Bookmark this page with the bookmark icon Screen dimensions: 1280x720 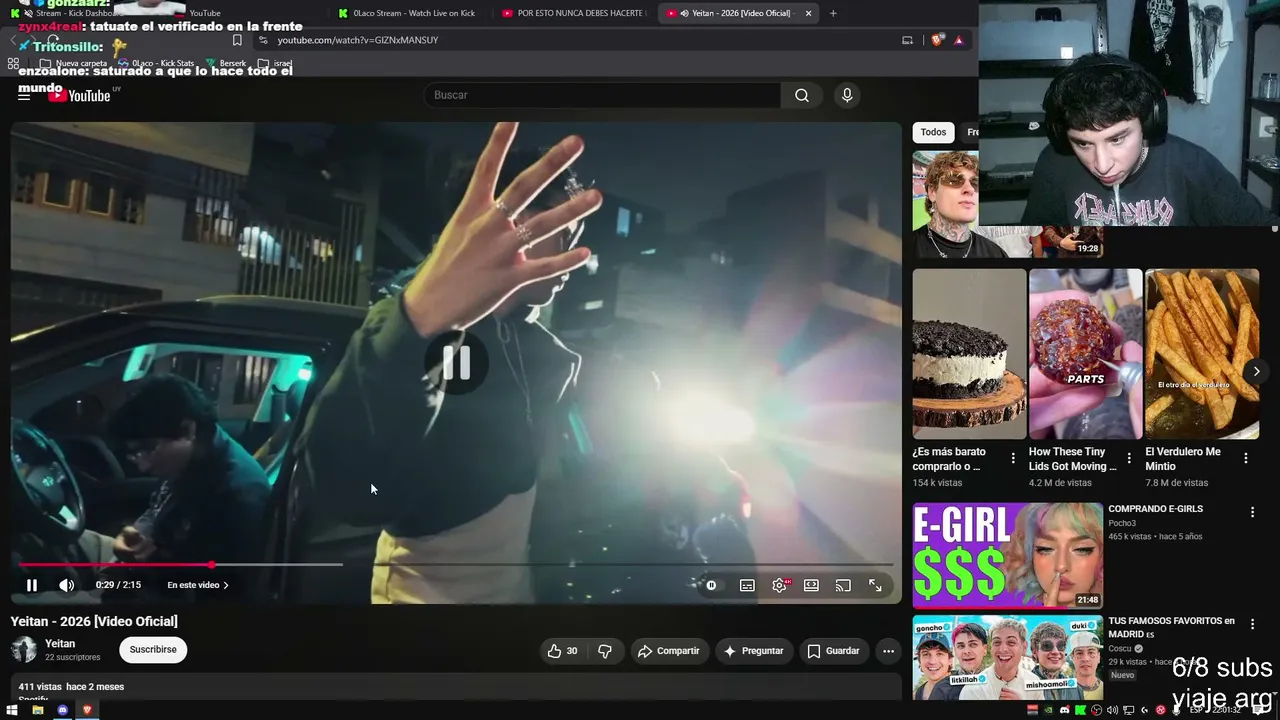237,40
